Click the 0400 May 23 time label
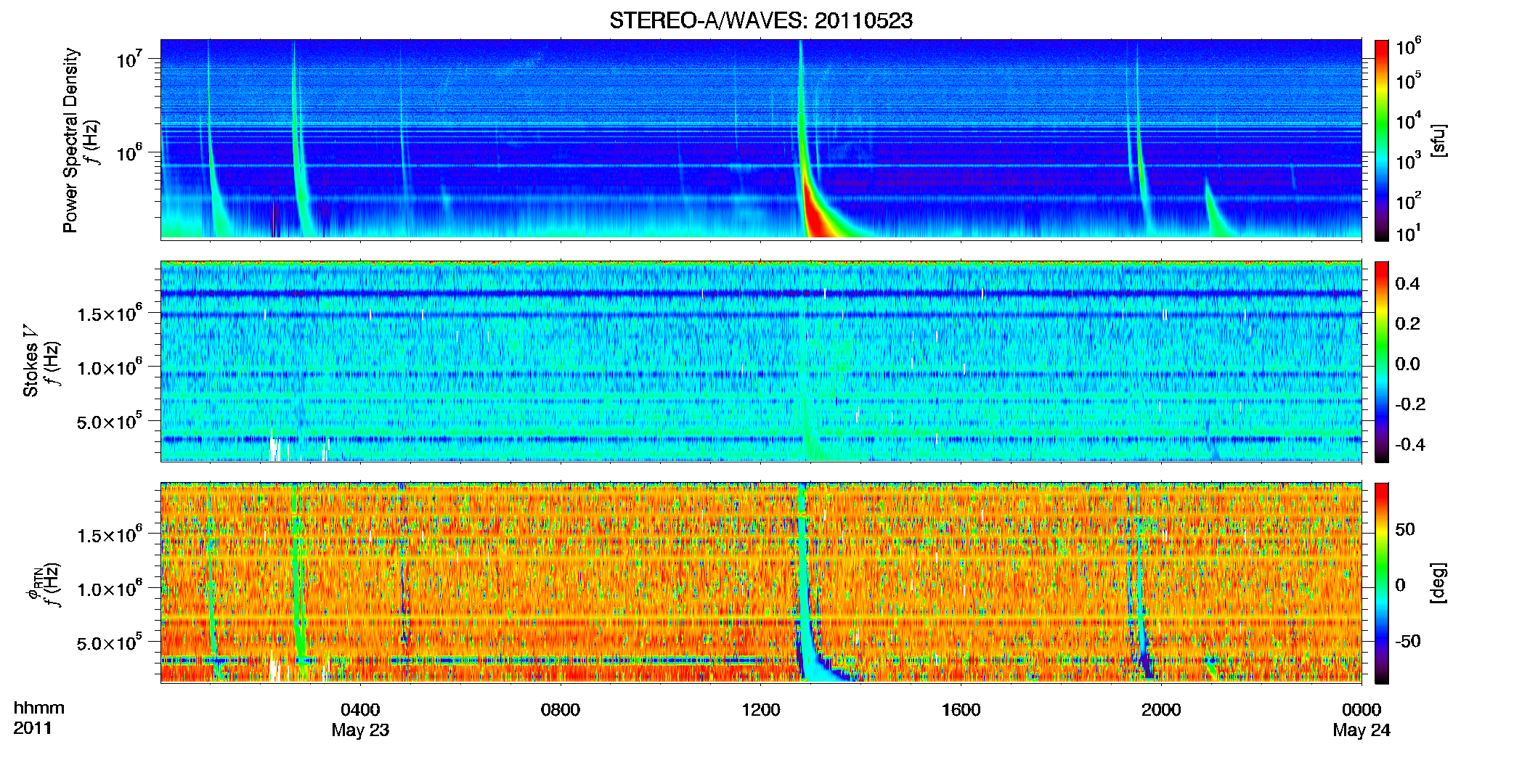The image size is (1522, 784). click(360, 719)
